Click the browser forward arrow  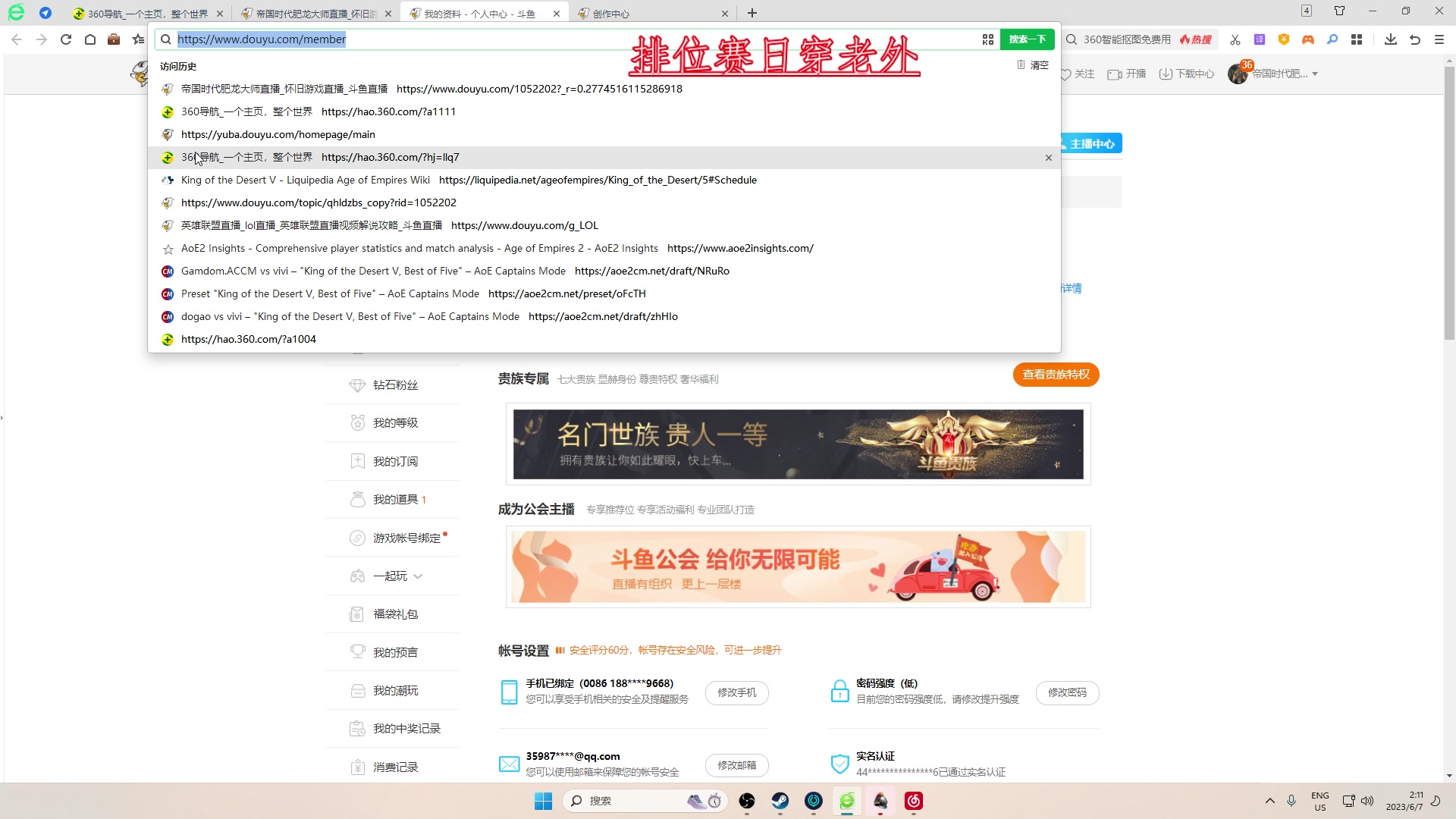pyautogui.click(x=42, y=39)
